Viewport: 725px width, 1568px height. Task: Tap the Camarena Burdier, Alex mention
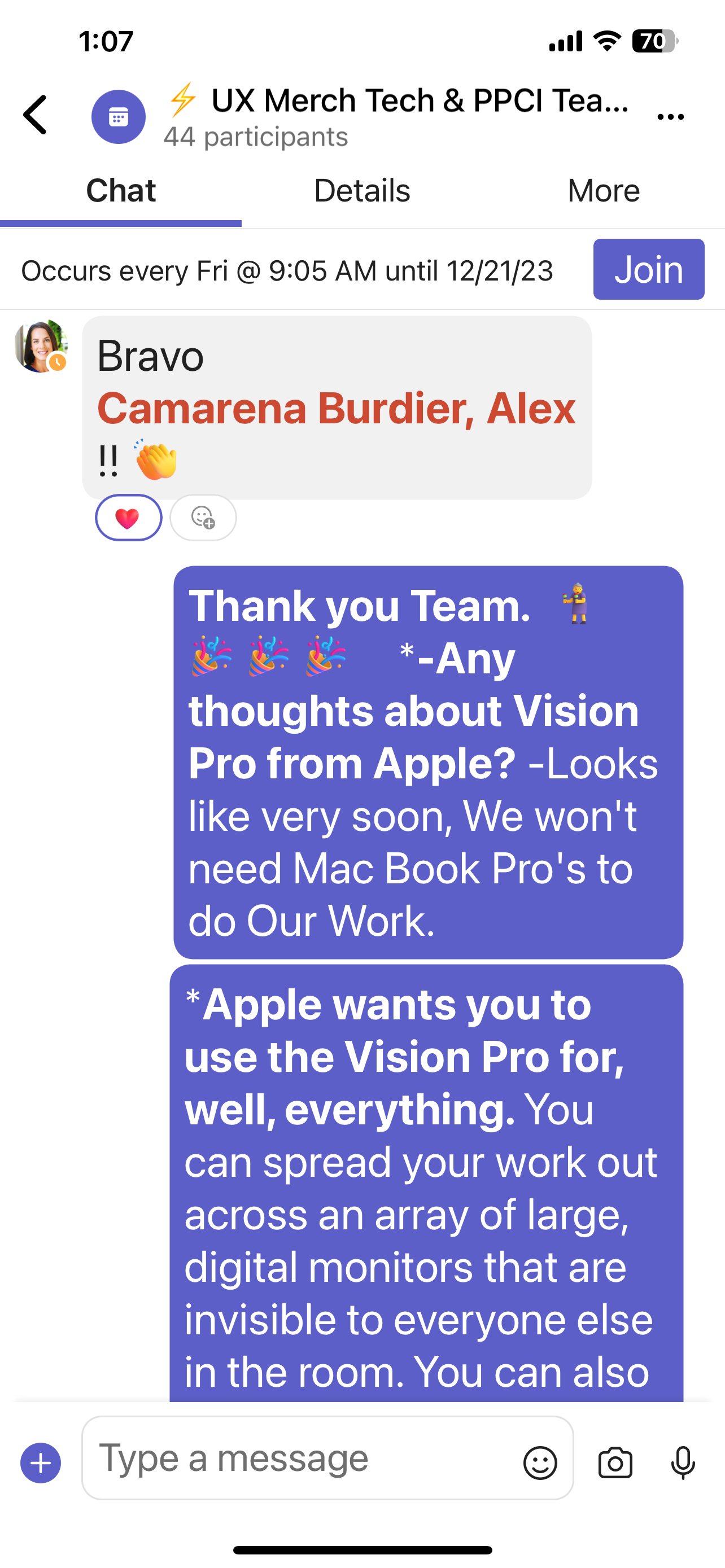(x=336, y=408)
